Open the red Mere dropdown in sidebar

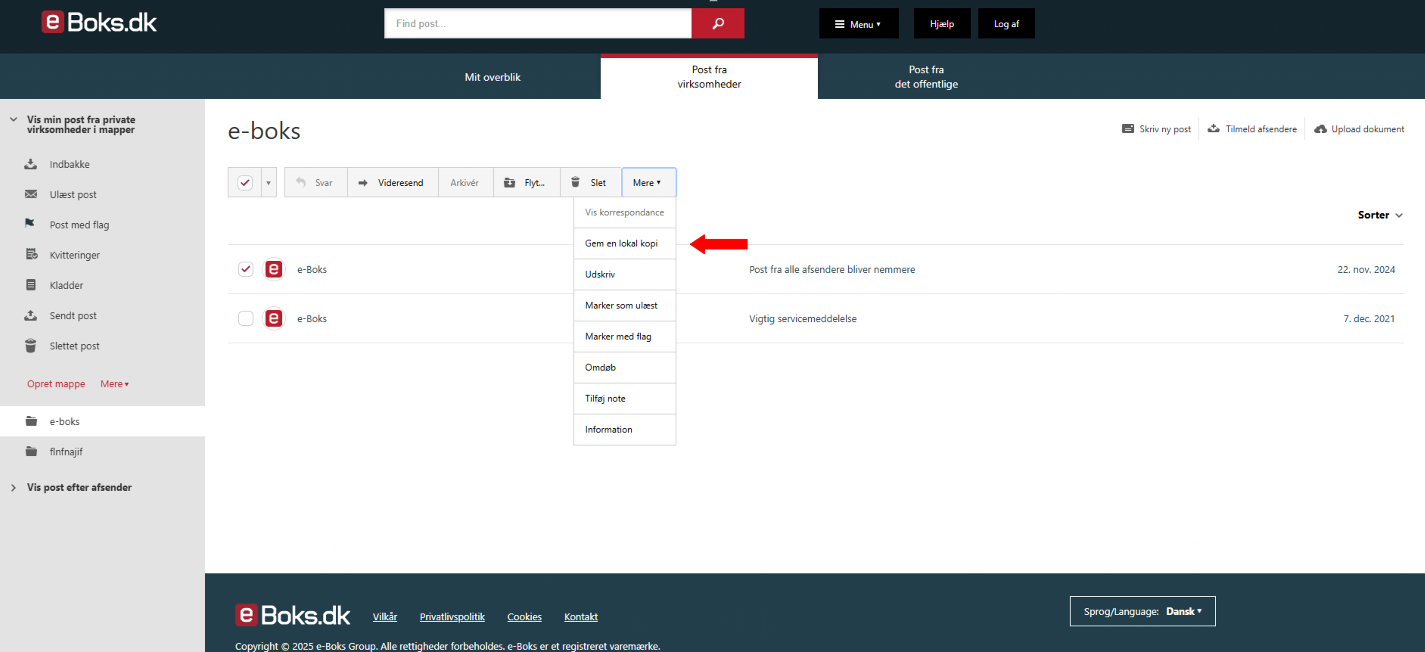click(115, 384)
